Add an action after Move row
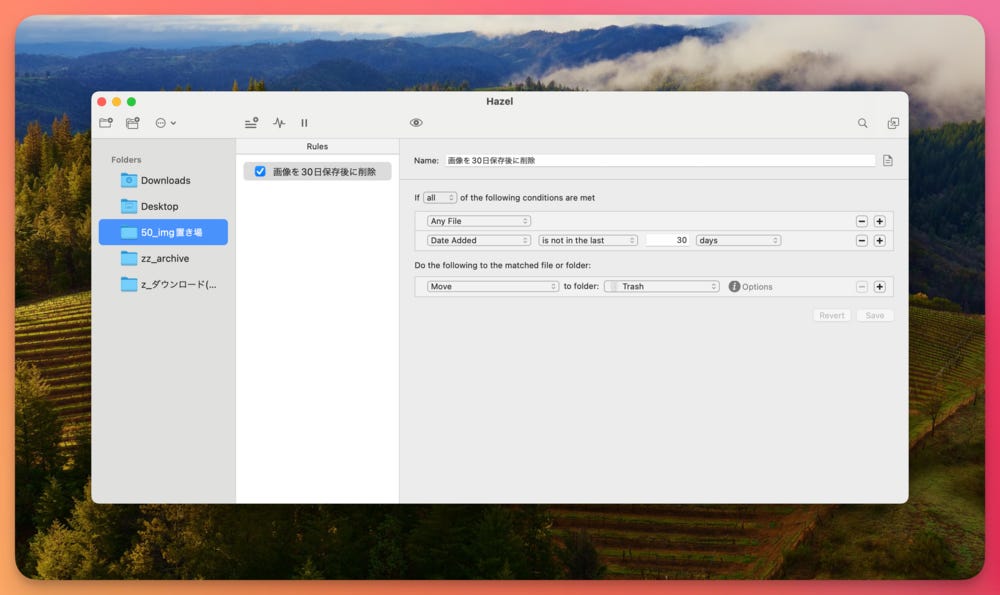Screen dimensions: 1000x595 tap(879, 286)
